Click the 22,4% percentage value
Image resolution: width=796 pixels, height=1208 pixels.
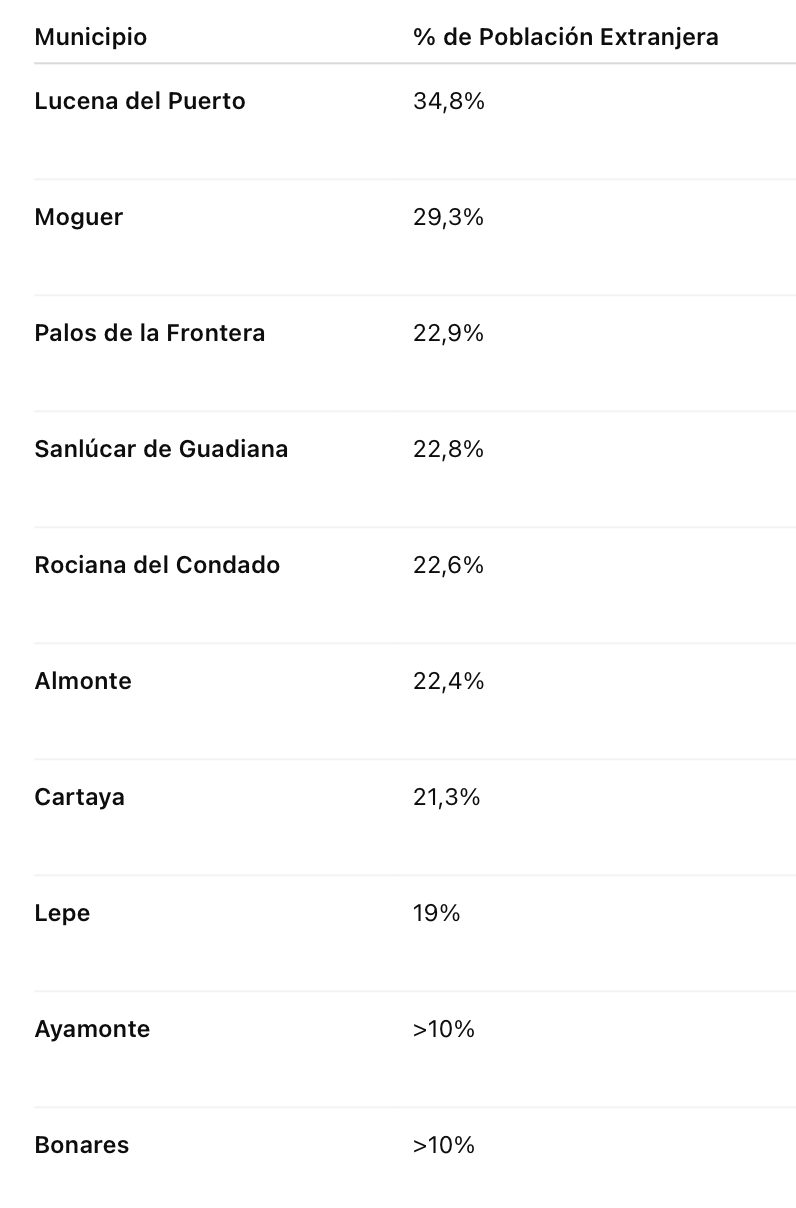(448, 681)
